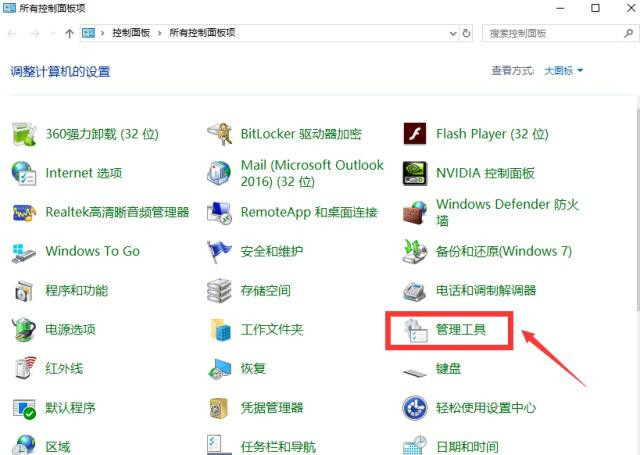Click the 工作文件夹 text link
The image size is (640, 455).
point(272,330)
